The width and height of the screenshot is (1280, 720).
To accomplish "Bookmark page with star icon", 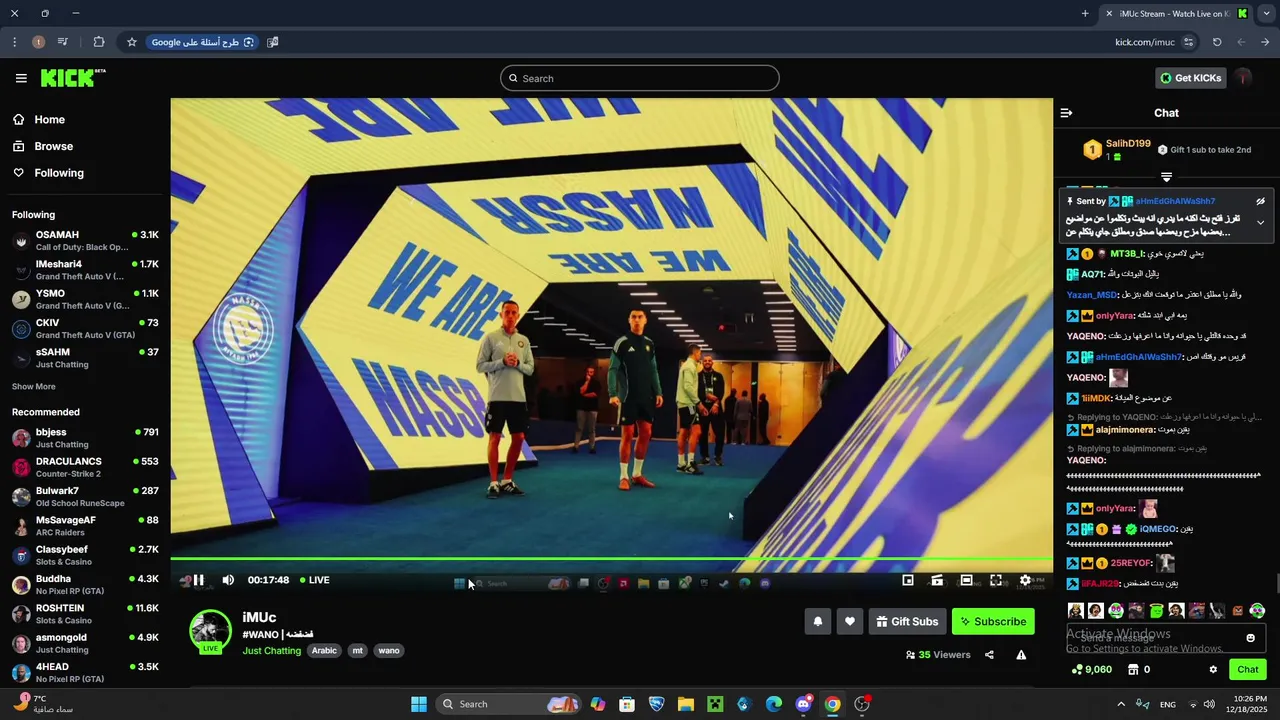I will pos(131,42).
